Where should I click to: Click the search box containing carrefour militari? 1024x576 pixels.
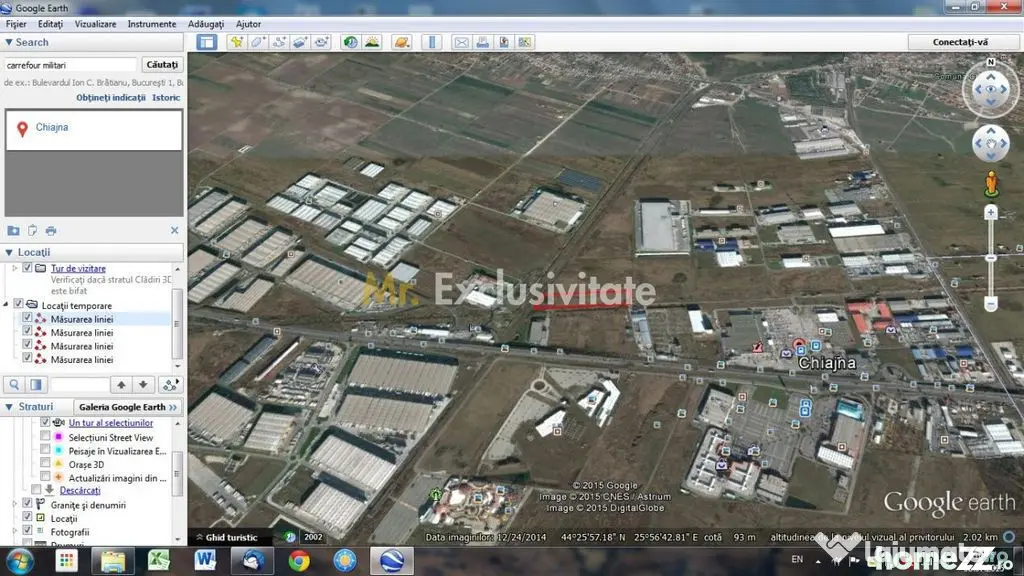pyautogui.click(x=71, y=65)
